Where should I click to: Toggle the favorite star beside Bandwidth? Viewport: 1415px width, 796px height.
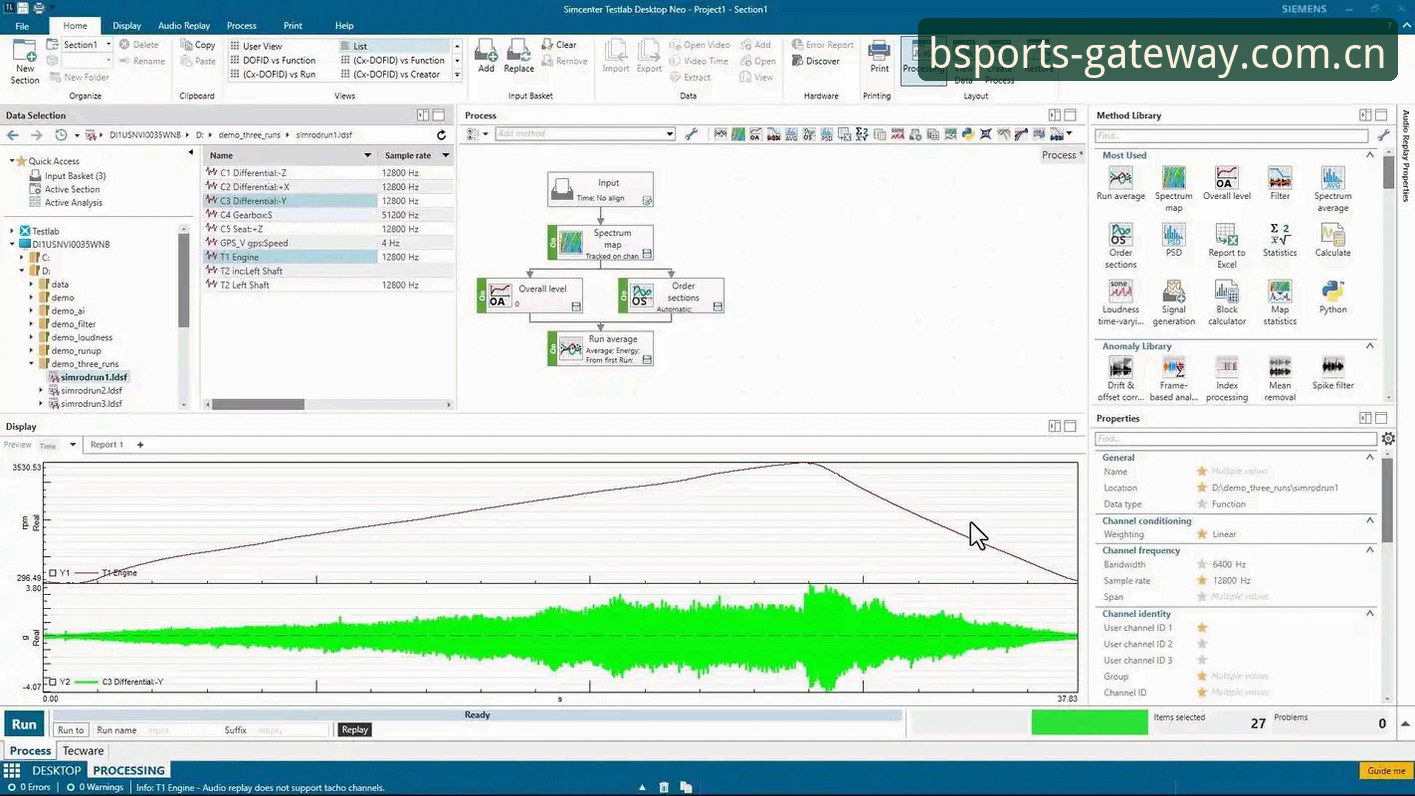click(x=1202, y=565)
